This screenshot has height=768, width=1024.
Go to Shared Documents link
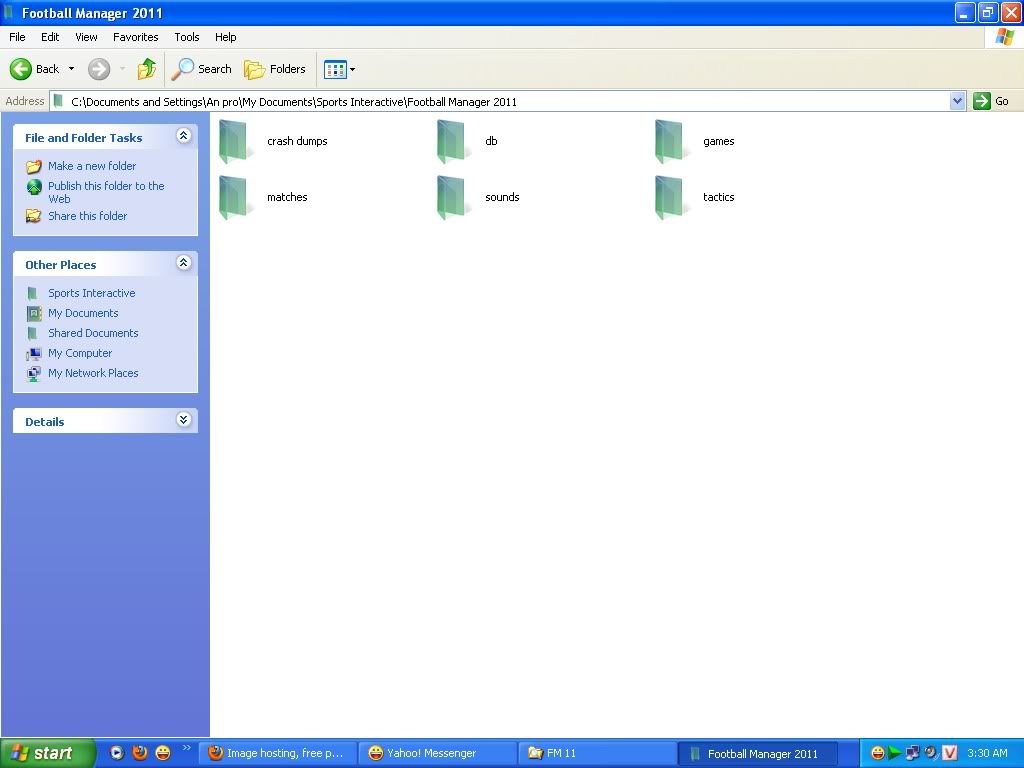93,333
